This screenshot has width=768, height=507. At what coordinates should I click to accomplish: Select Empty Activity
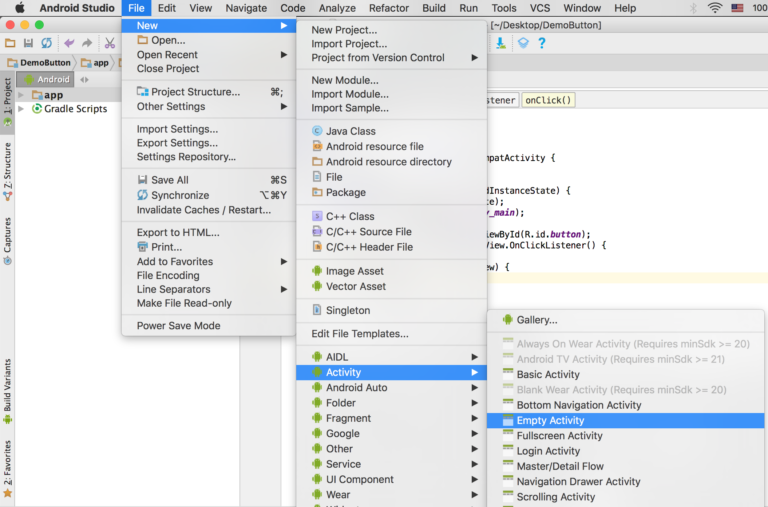coord(625,420)
